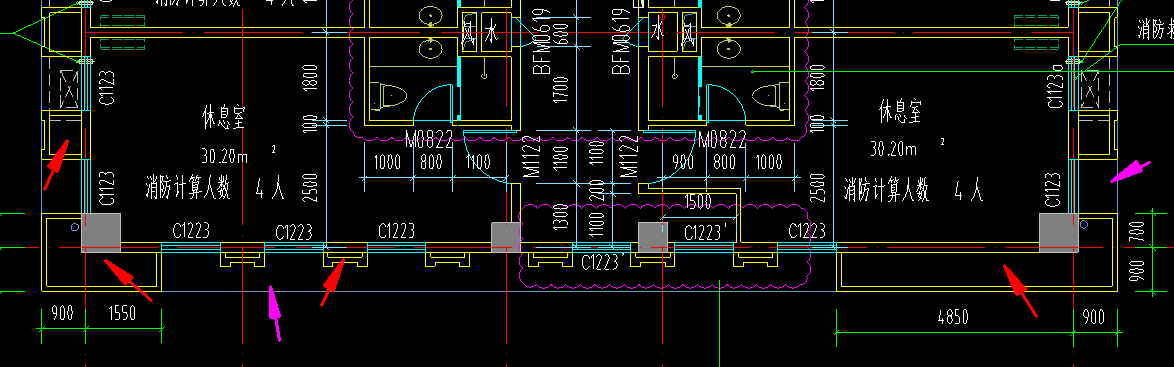This screenshot has height=367, width=1174.
Task: Pick the '1550' dimension text
Action: [121, 313]
